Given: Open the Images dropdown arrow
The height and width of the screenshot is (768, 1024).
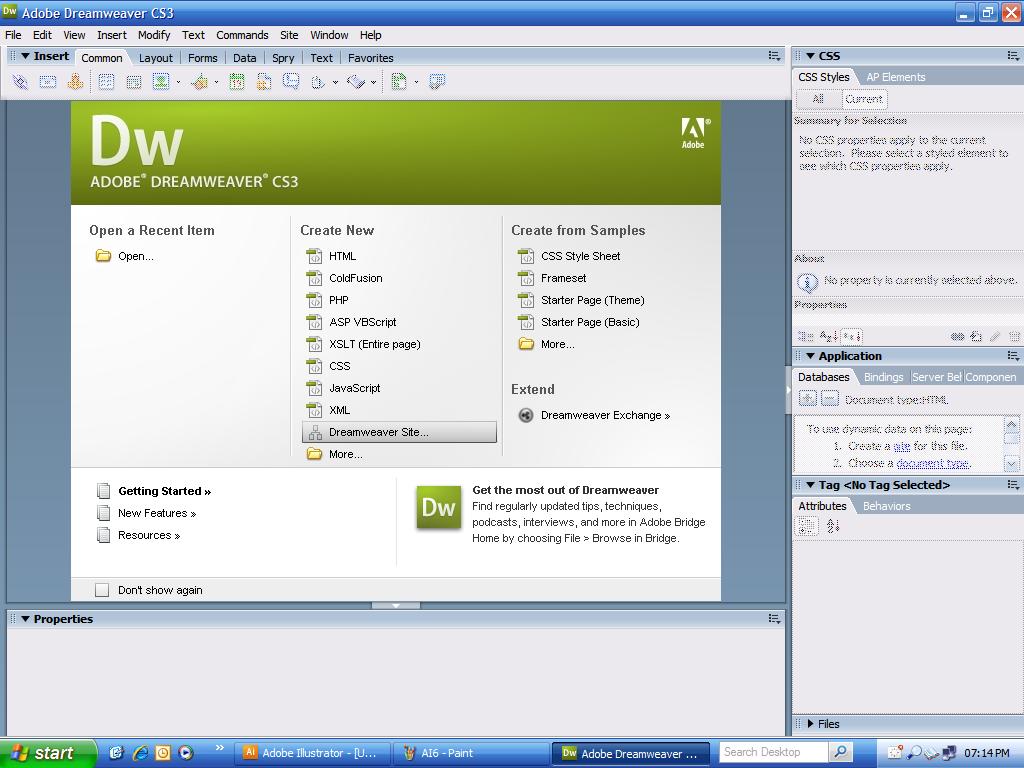Looking at the screenshot, I should point(178,82).
